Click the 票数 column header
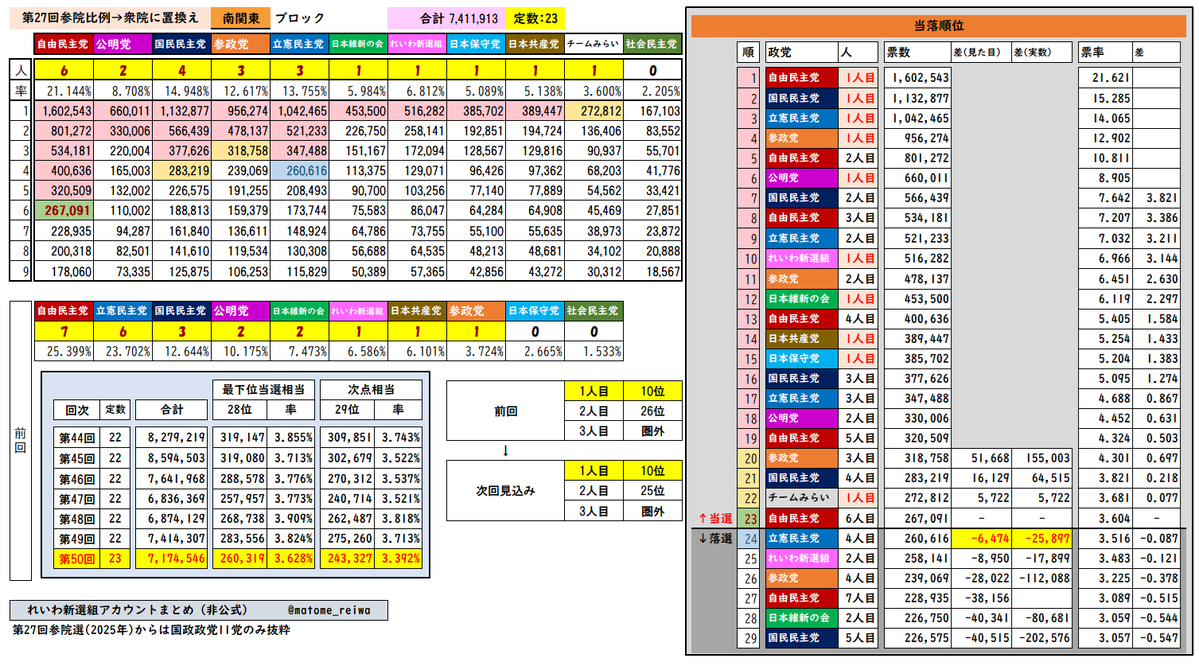Viewport: 1199px width, 670px height. point(916,53)
